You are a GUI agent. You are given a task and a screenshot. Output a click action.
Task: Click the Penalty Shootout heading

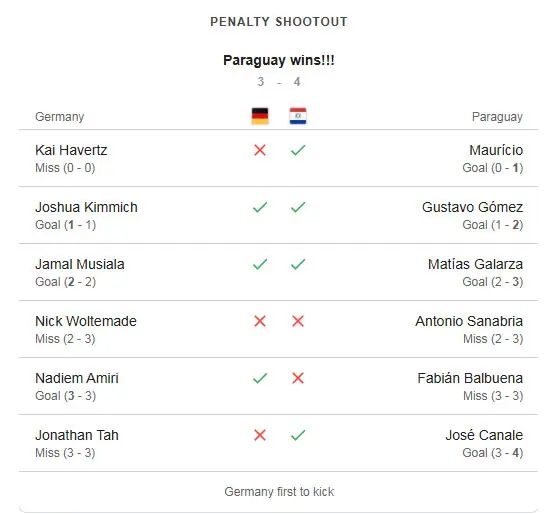point(279,22)
